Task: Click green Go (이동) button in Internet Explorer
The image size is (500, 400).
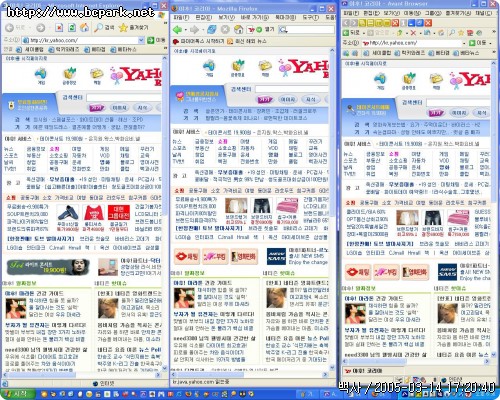Action: 156,40
